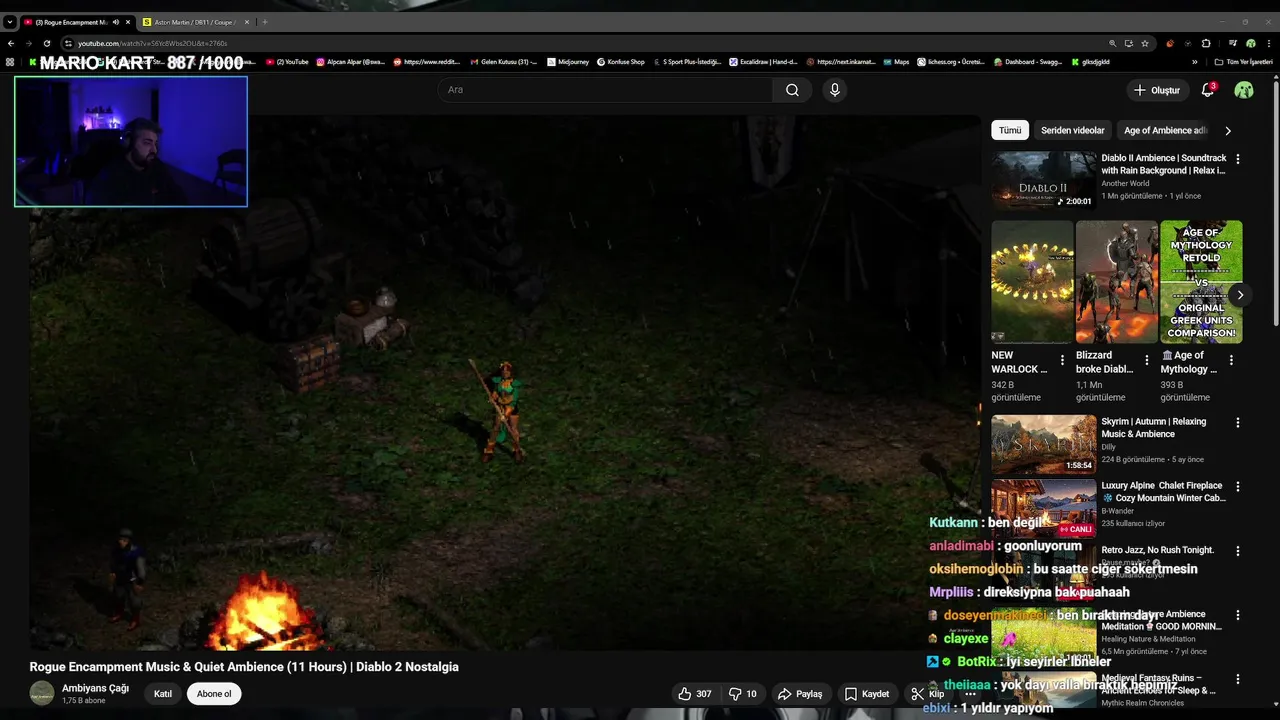Go back in browser history
1280x720 pixels.
coord(11,43)
